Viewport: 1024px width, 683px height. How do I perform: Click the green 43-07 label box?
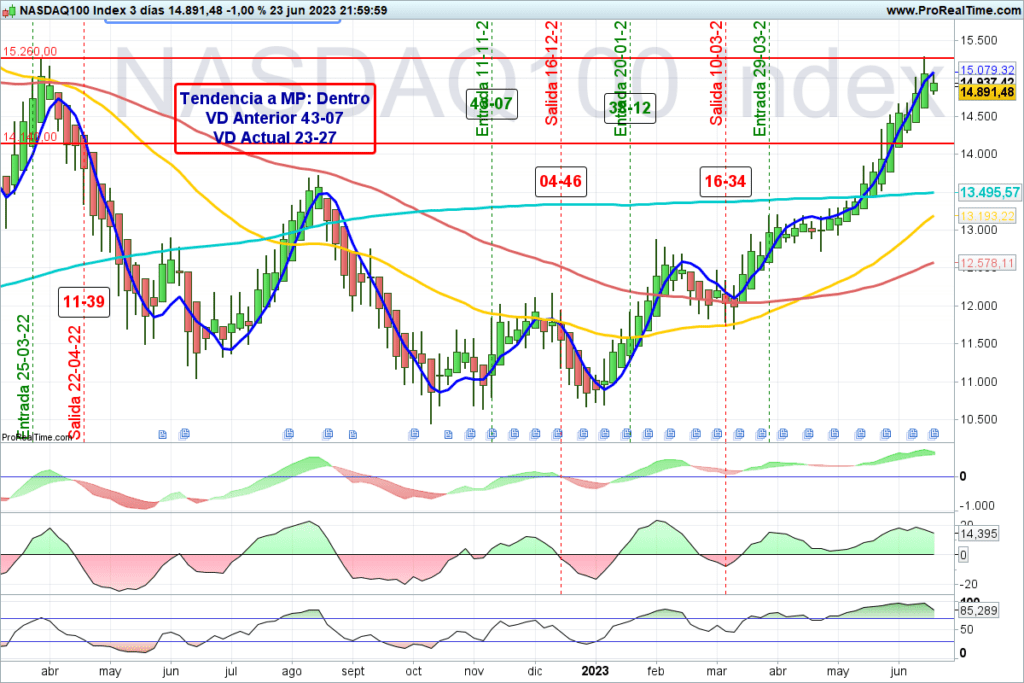click(492, 104)
